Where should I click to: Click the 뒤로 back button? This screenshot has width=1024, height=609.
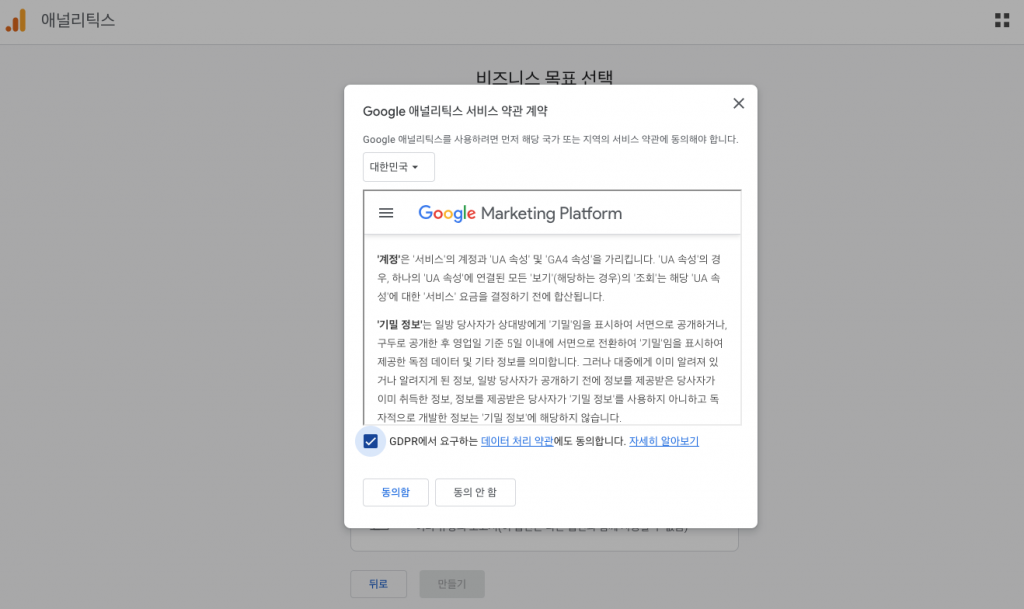[x=378, y=584]
